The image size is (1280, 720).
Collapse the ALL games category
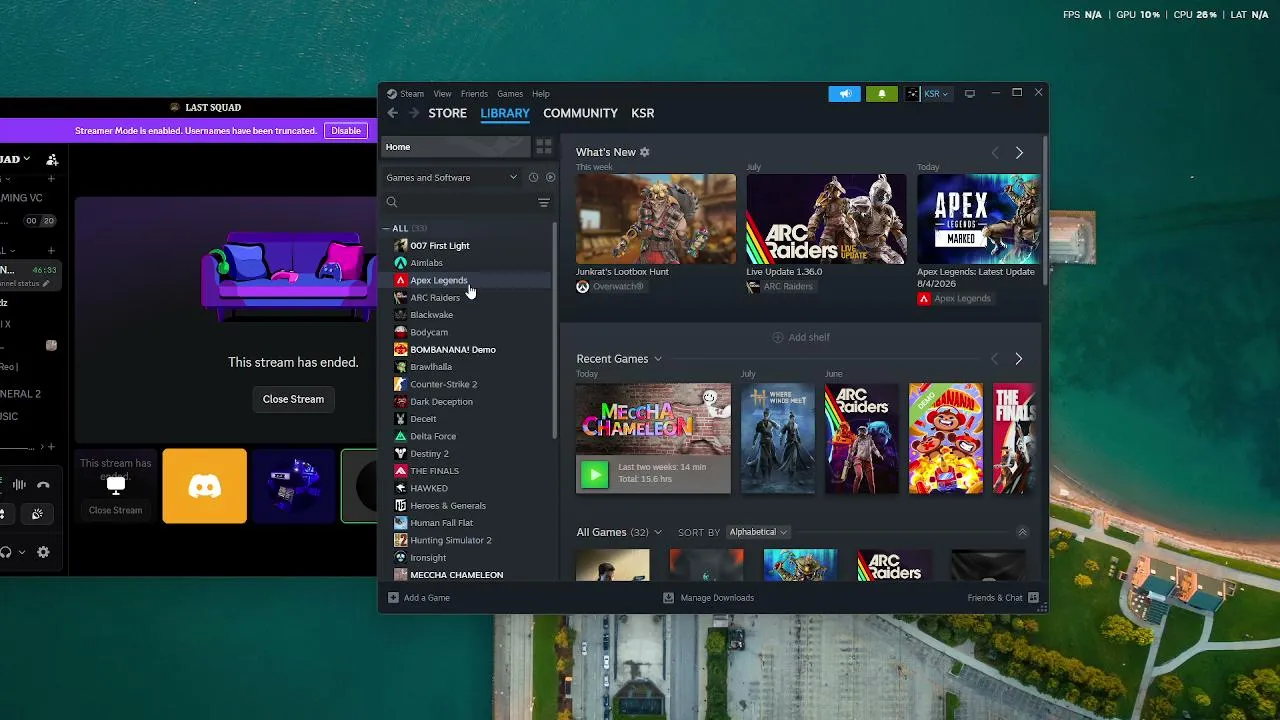[387, 229]
